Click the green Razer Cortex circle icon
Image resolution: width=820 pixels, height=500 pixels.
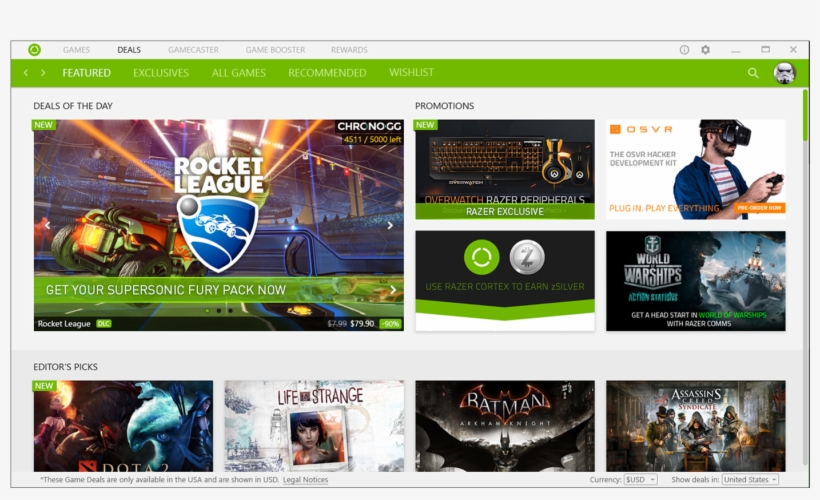pos(481,257)
